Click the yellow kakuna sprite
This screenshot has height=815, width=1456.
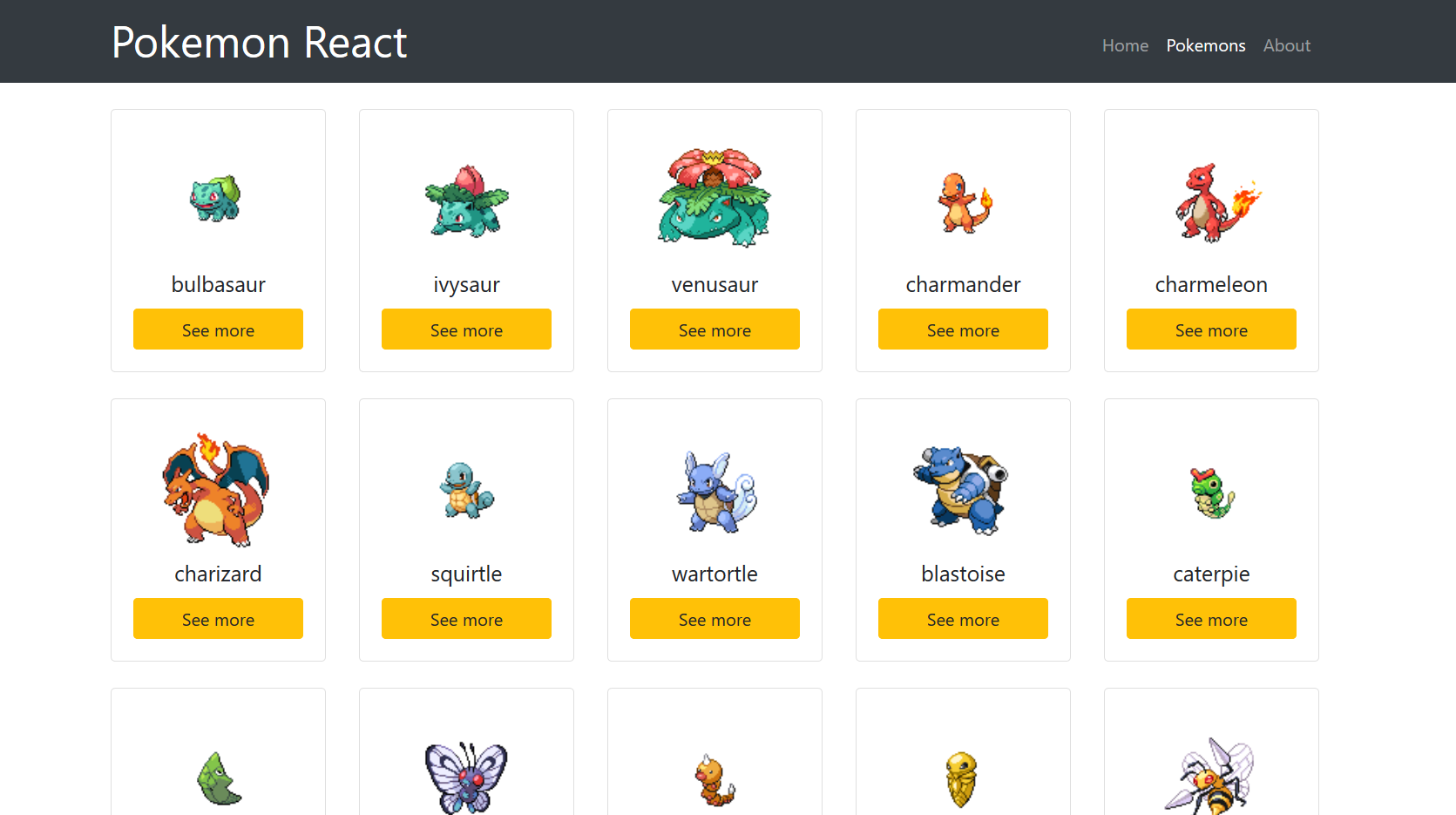(961, 779)
